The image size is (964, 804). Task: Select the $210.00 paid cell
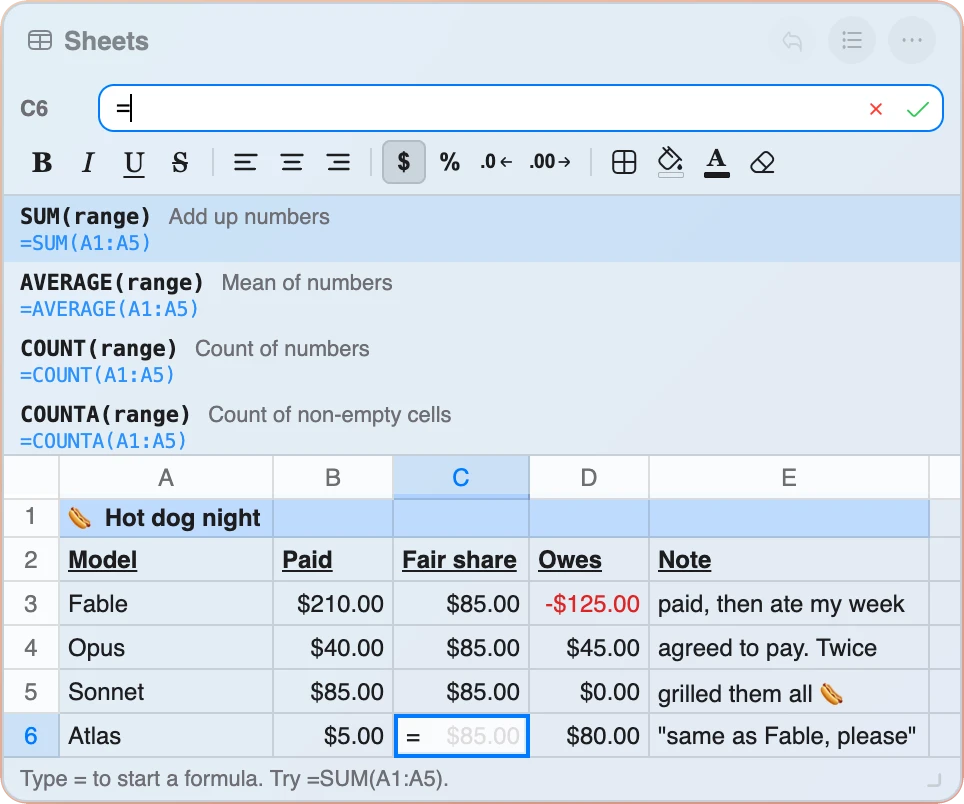coord(333,604)
